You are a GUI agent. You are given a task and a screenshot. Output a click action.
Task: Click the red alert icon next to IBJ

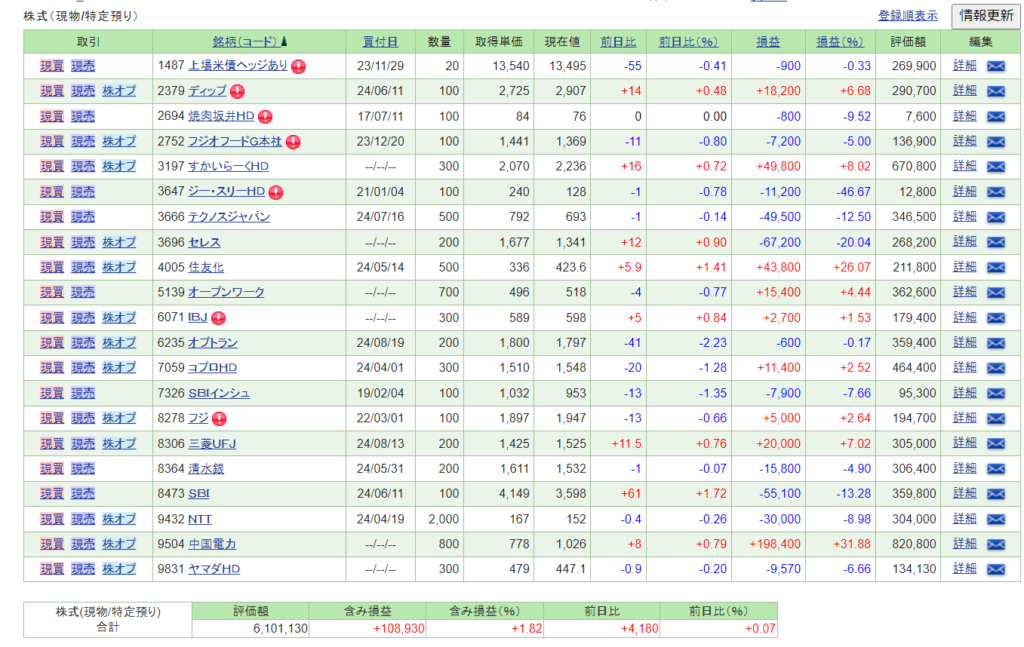tap(218, 318)
